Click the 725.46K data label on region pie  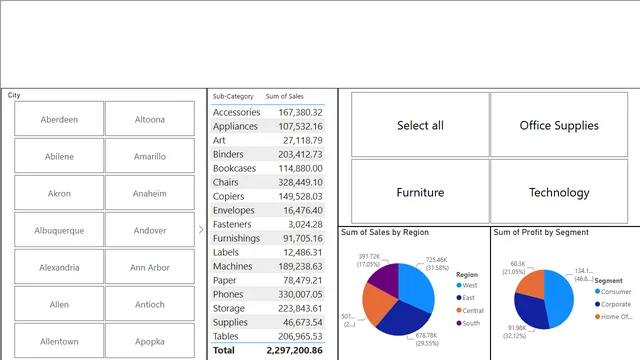(436, 260)
